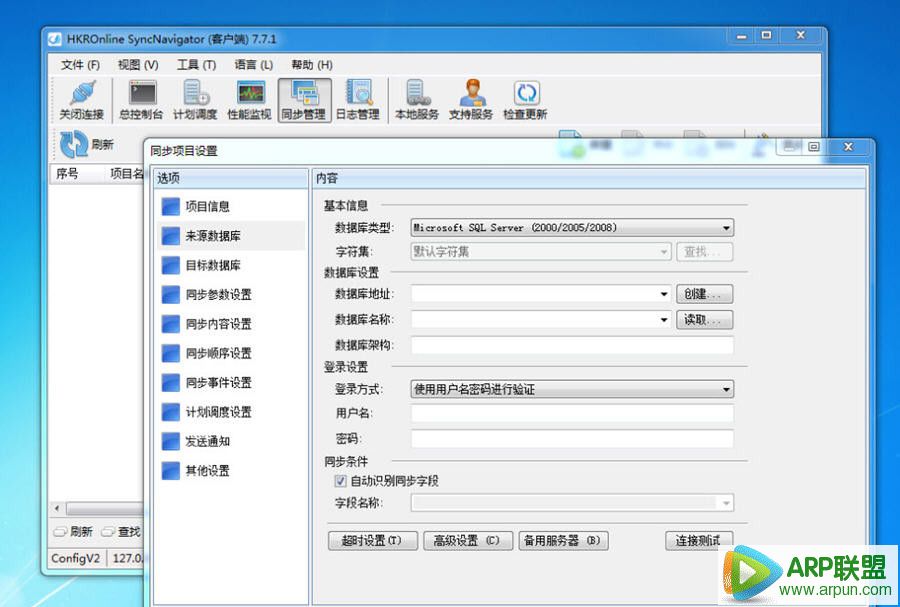Open the 性能监视 performance monitor

coord(249,100)
